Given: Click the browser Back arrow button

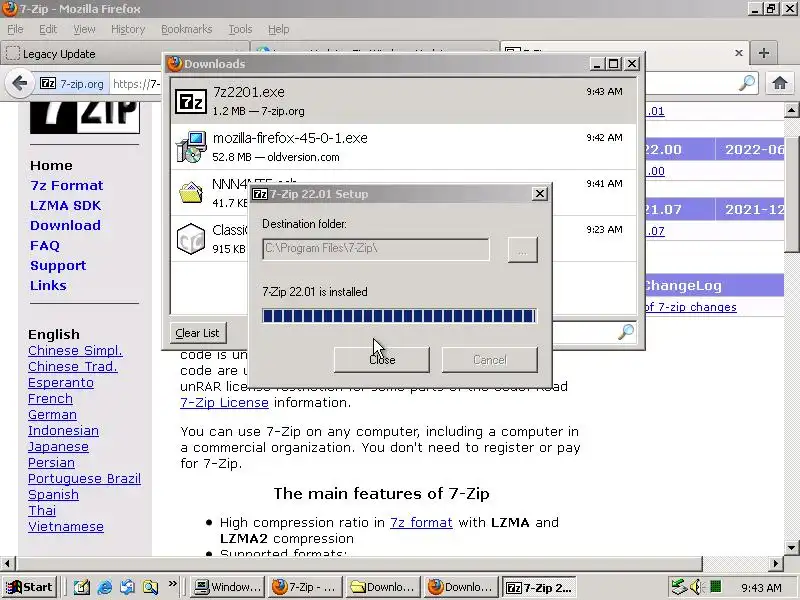Looking at the screenshot, I should coord(19,83).
